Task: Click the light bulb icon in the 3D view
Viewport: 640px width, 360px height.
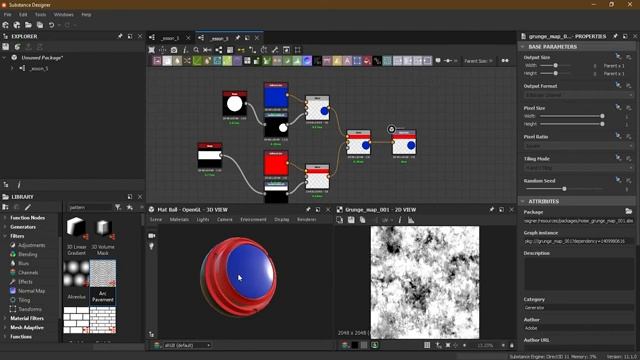Action: pos(151,246)
